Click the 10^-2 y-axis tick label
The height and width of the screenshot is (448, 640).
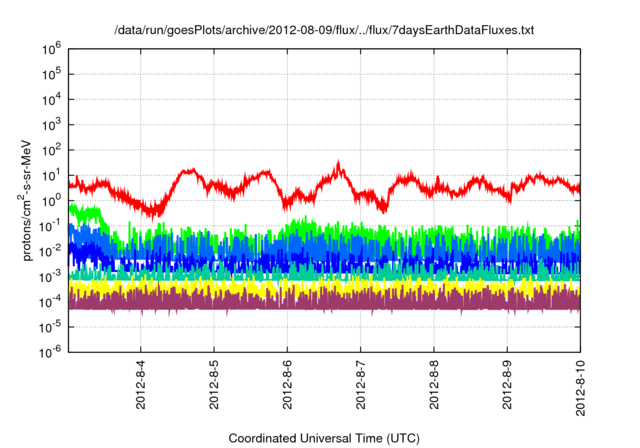pyautogui.click(x=51, y=251)
